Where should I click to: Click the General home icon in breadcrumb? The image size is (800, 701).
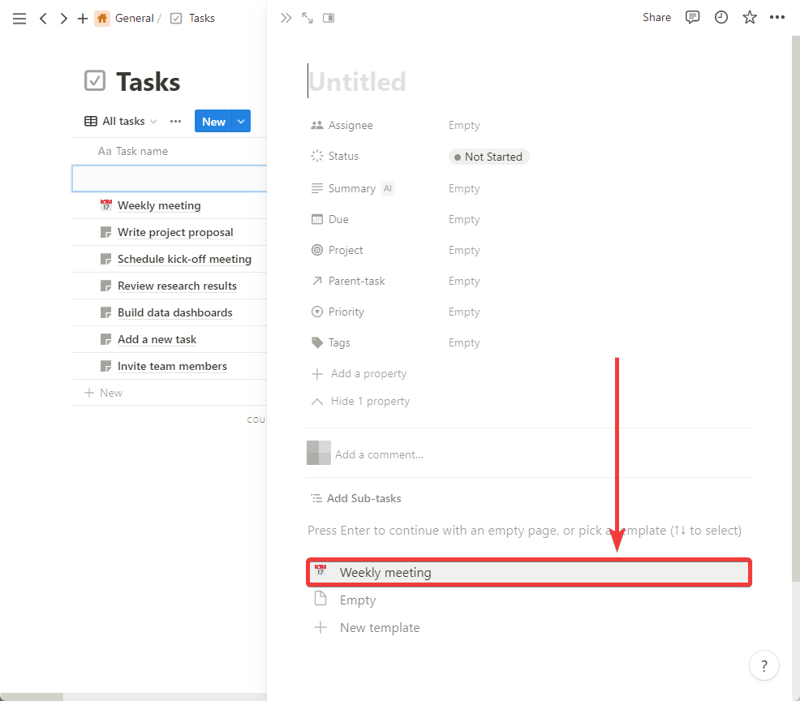pyautogui.click(x=101, y=17)
